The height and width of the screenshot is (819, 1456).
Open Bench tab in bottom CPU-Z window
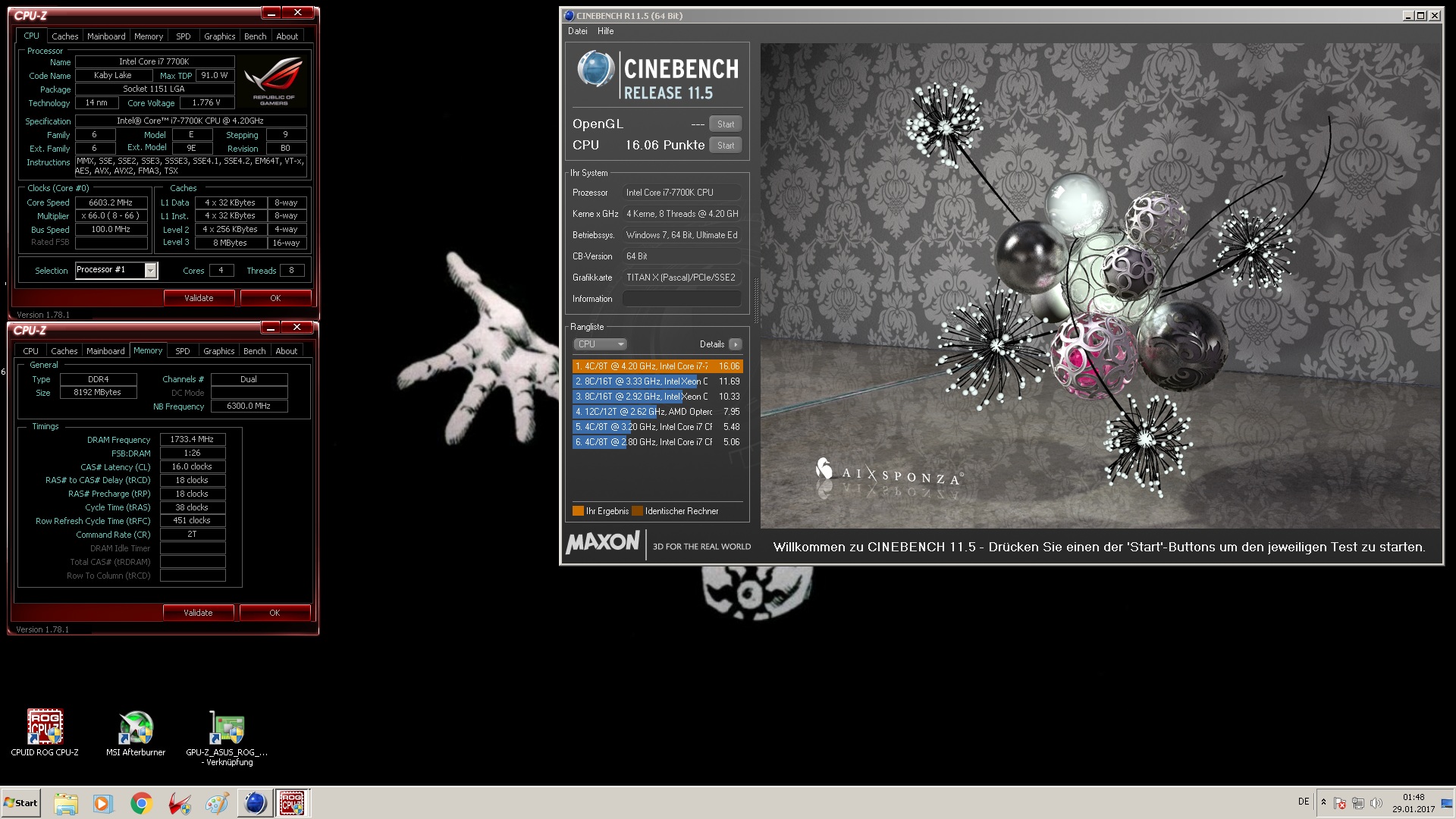coord(255,351)
